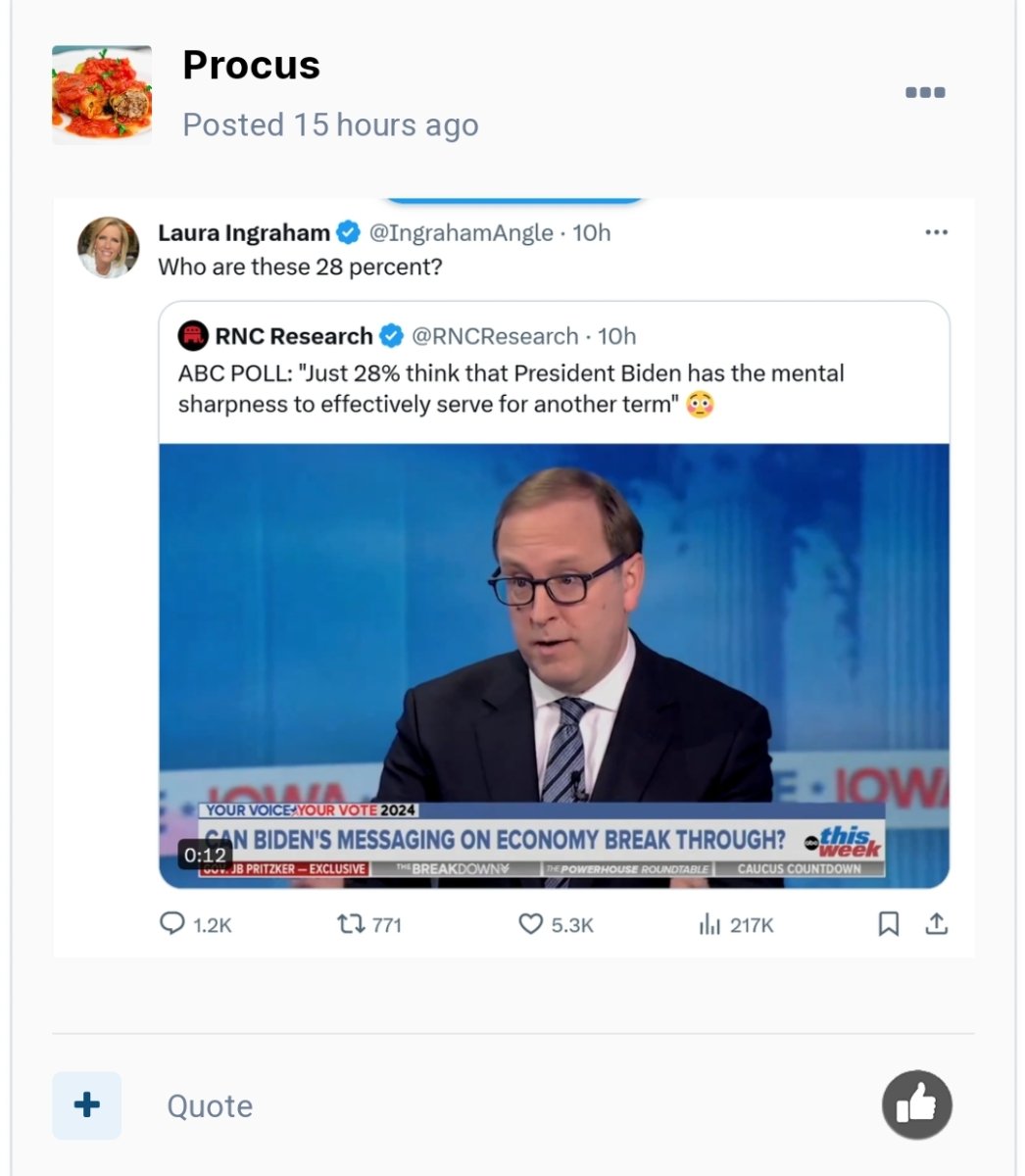Click the RNC Research elephant logo
Image resolution: width=1025 pixels, height=1176 pixels.
193,336
